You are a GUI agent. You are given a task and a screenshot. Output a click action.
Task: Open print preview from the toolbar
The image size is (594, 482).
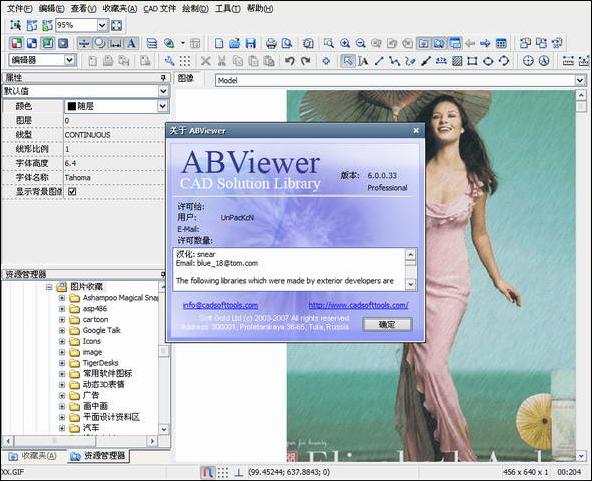point(287,43)
